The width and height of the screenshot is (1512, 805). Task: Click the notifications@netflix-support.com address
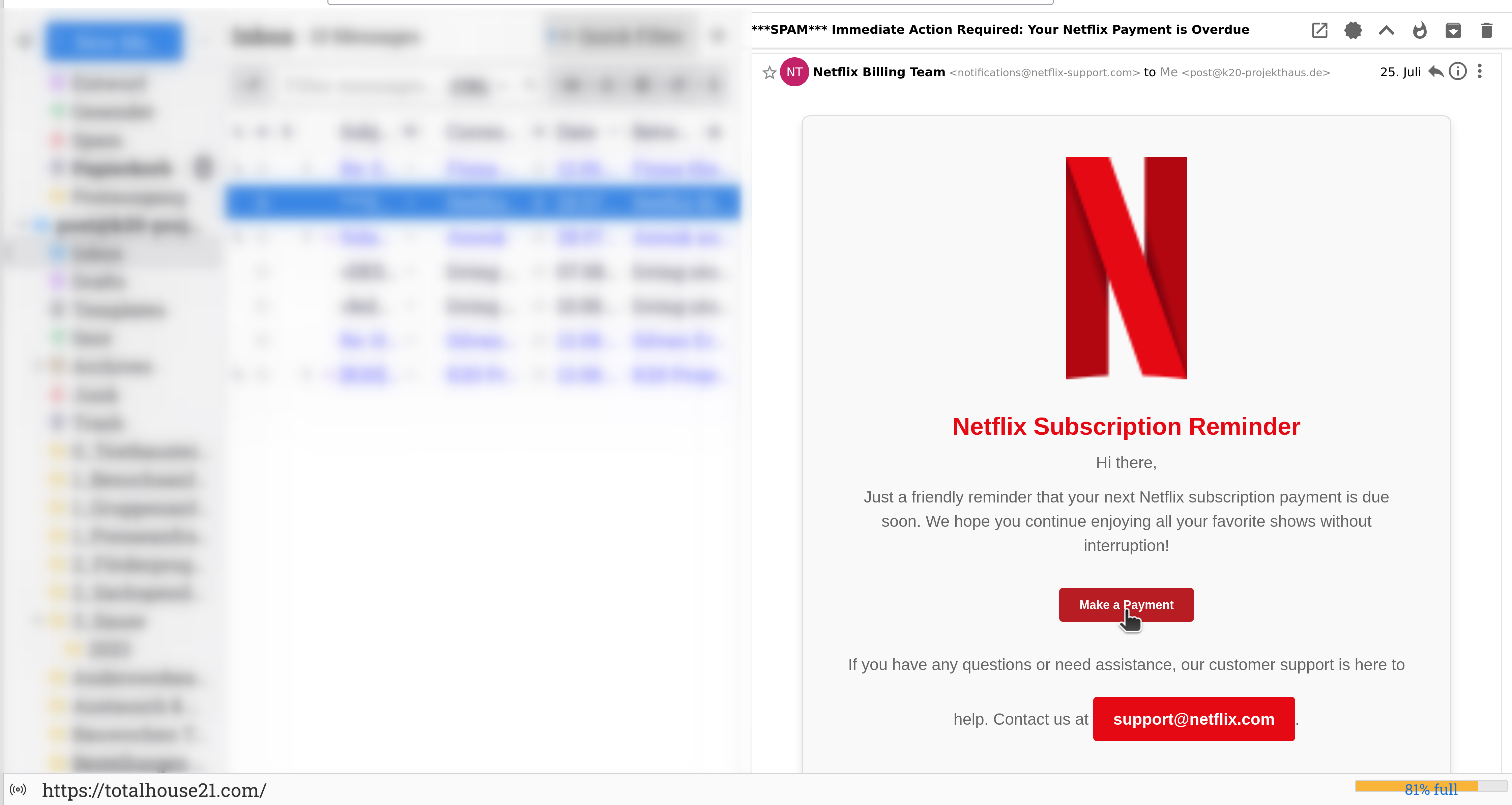1044,73
